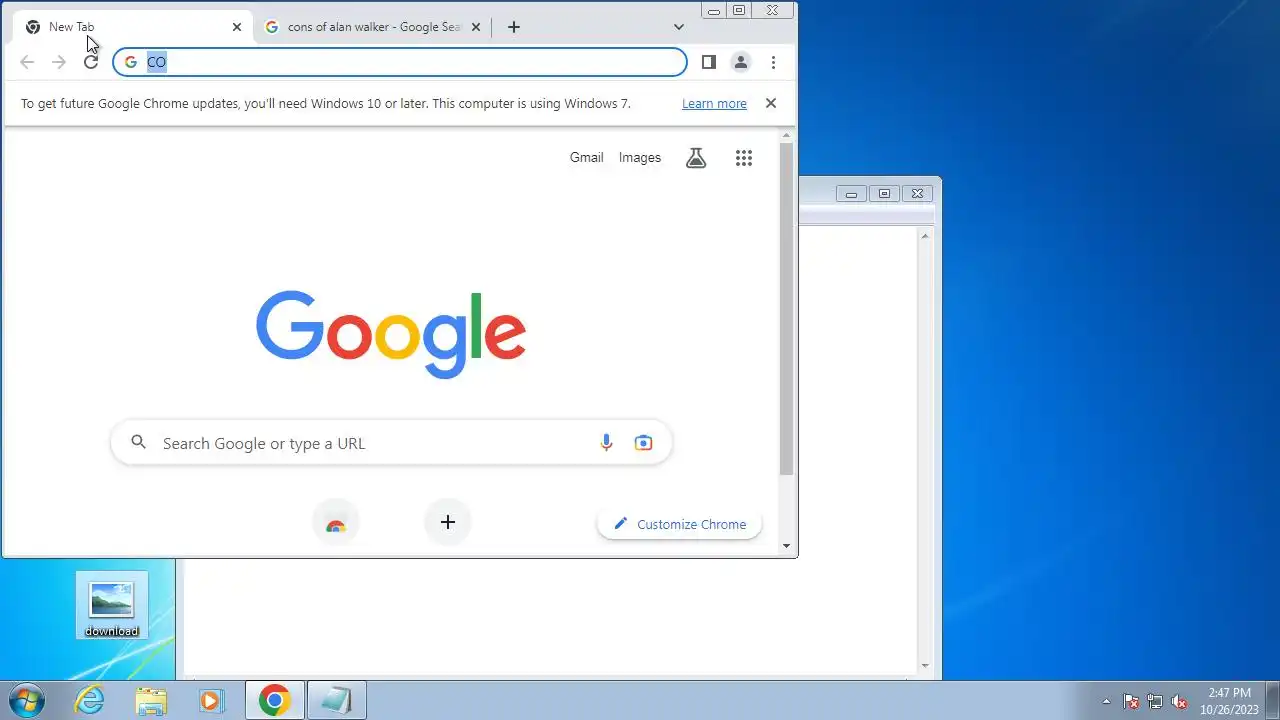Screen dimensions: 1280x720
Task: Open a new tab with plus button
Action: 514,27
